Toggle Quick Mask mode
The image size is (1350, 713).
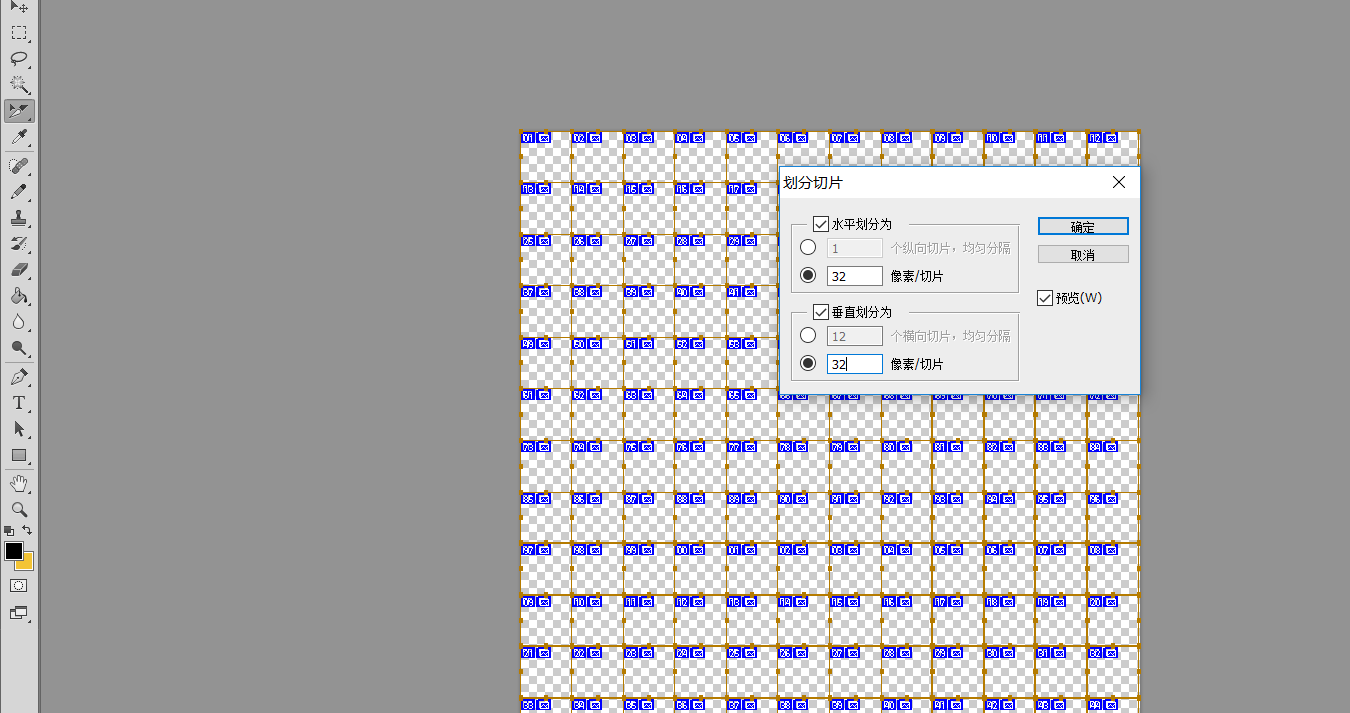point(19,585)
